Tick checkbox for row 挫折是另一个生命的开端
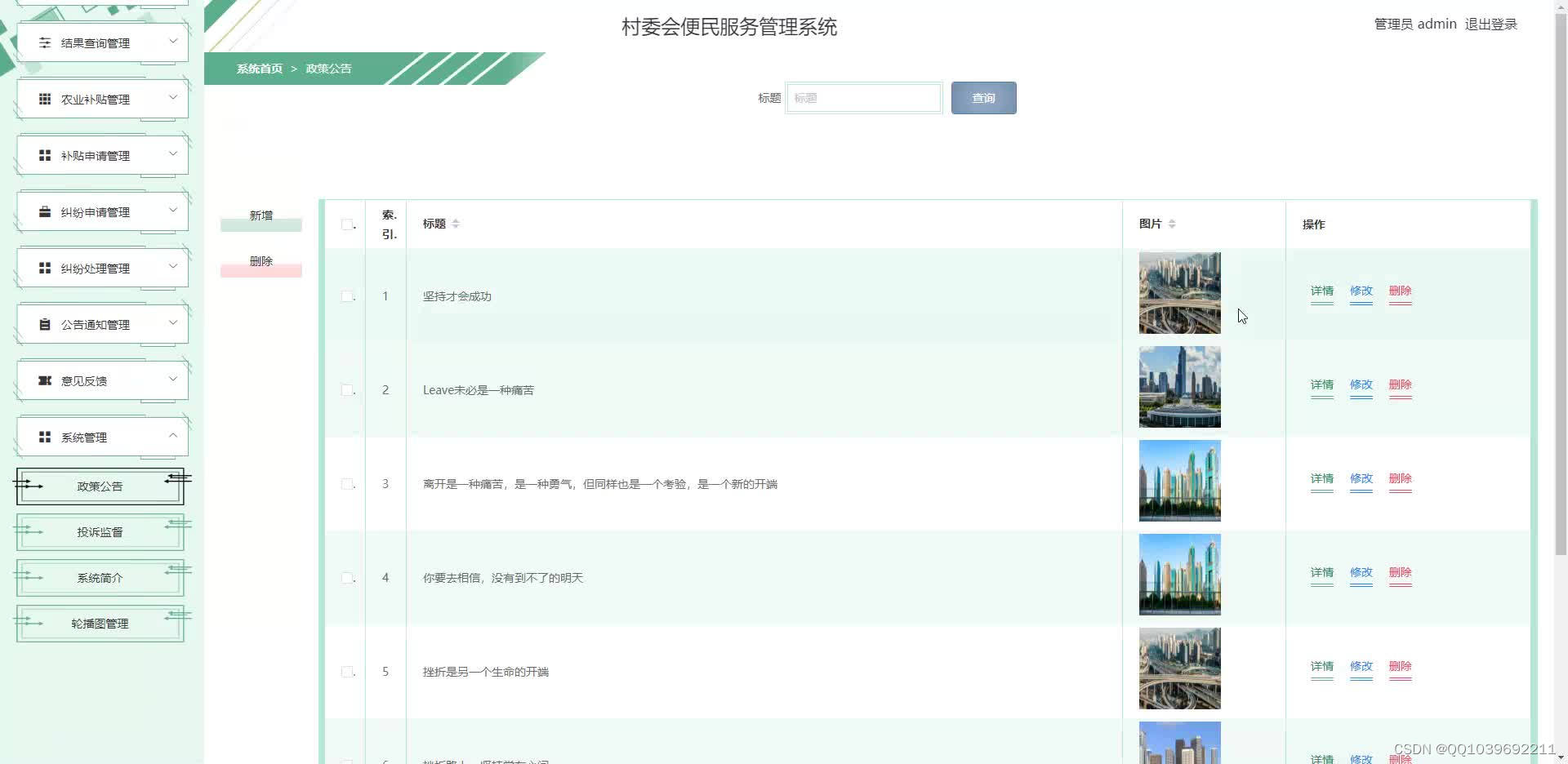 click(x=347, y=672)
